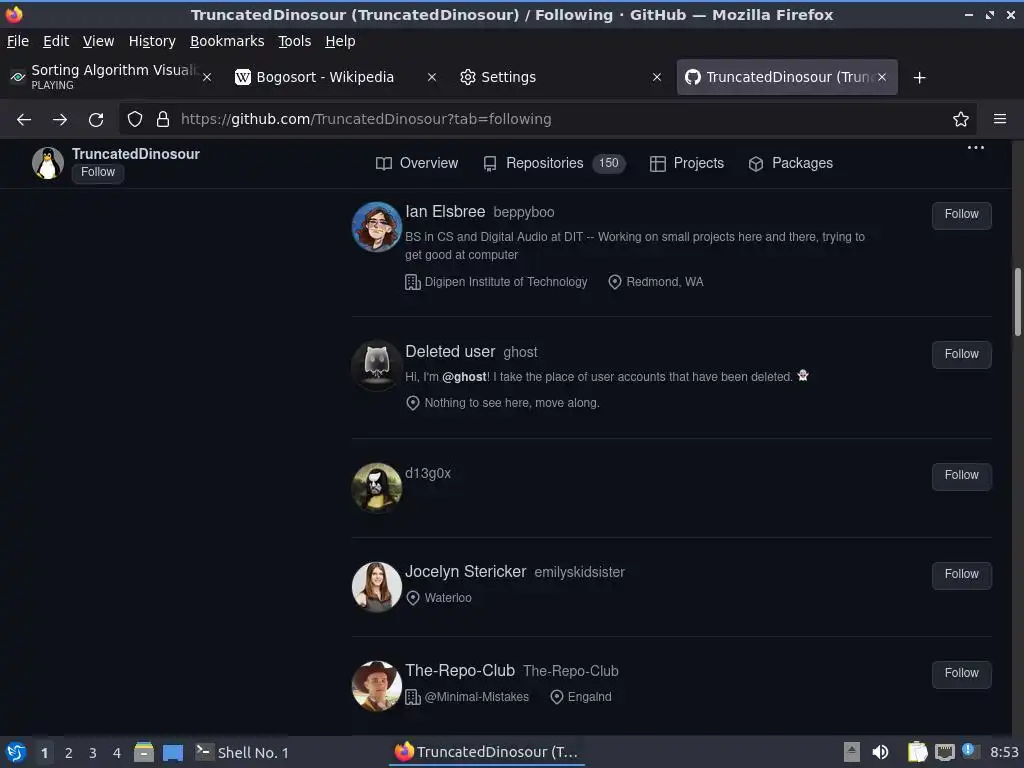
Task: Open the History menu
Action: [x=152, y=41]
